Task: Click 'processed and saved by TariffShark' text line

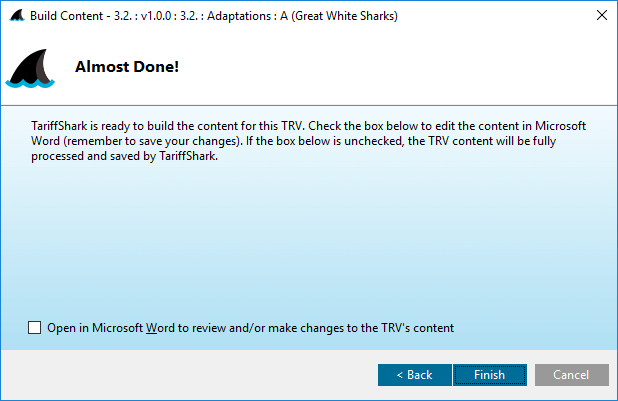Action: pyautogui.click(x=125, y=156)
